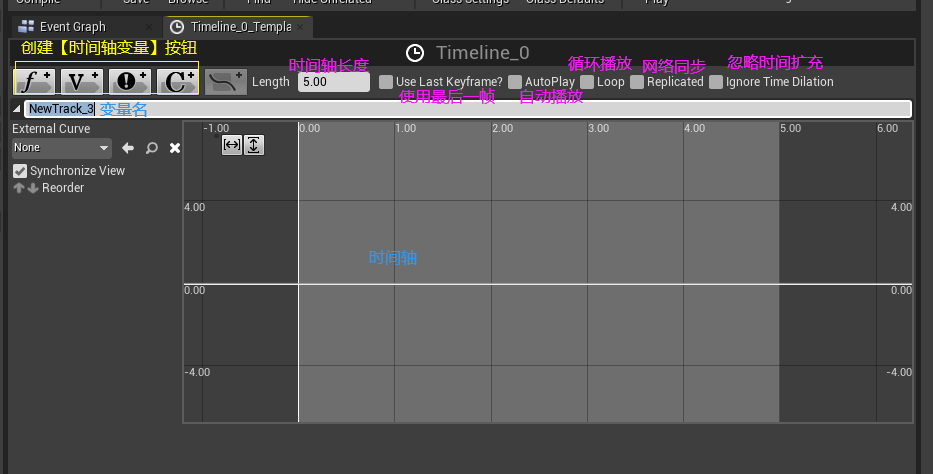Image resolution: width=933 pixels, height=474 pixels.
Task: Enable Loop checkbox
Action: (x=587, y=82)
